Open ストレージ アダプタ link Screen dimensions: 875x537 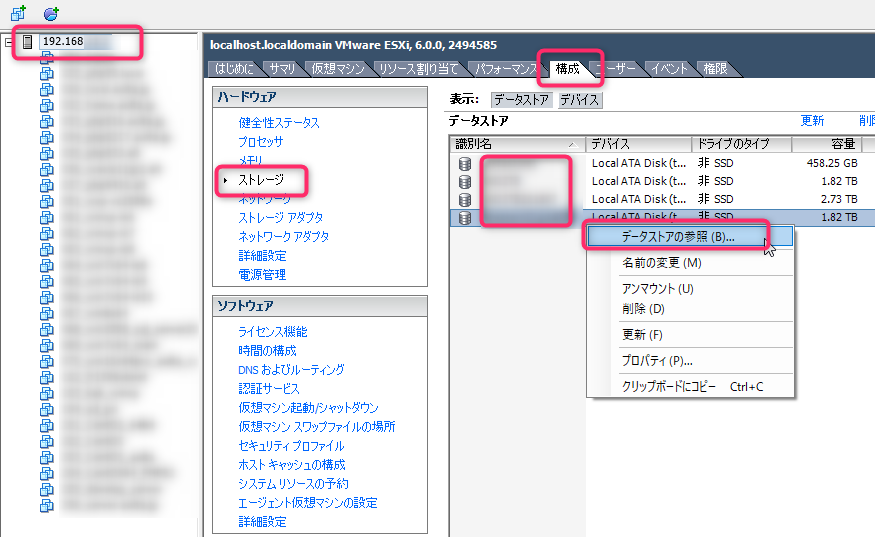281,218
